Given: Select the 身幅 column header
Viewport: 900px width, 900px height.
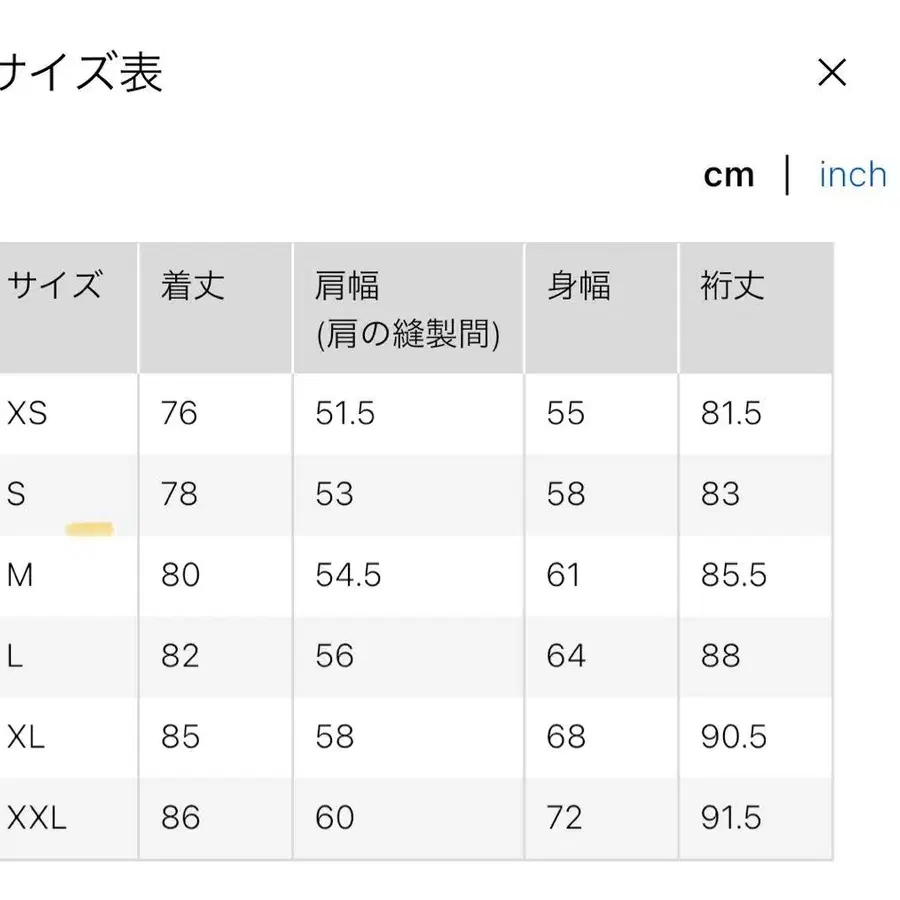Looking at the screenshot, I should (578, 286).
